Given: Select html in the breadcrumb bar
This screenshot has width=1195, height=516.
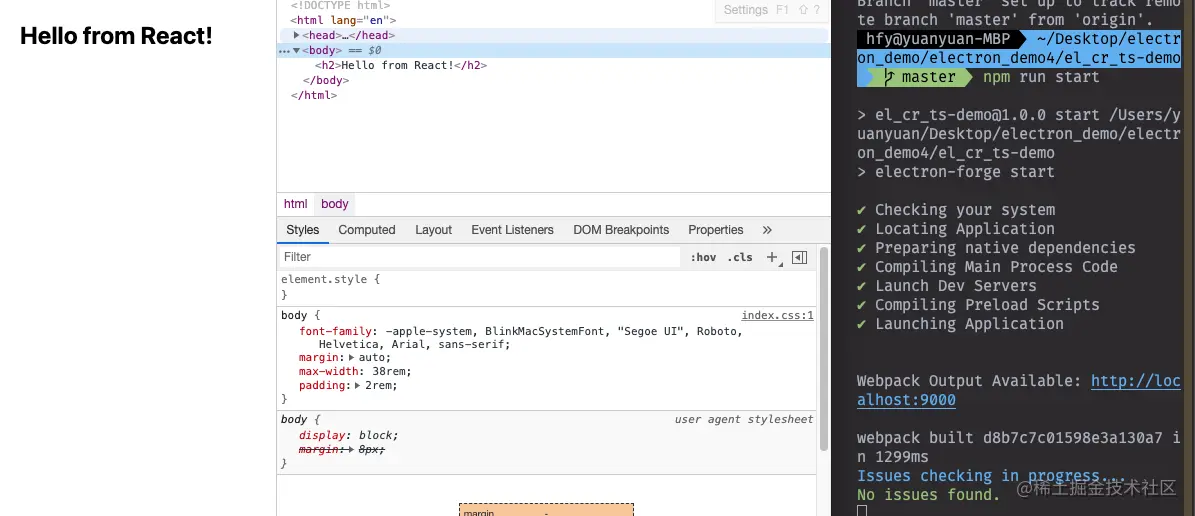Looking at the screenshot, I should click(296, 204).
